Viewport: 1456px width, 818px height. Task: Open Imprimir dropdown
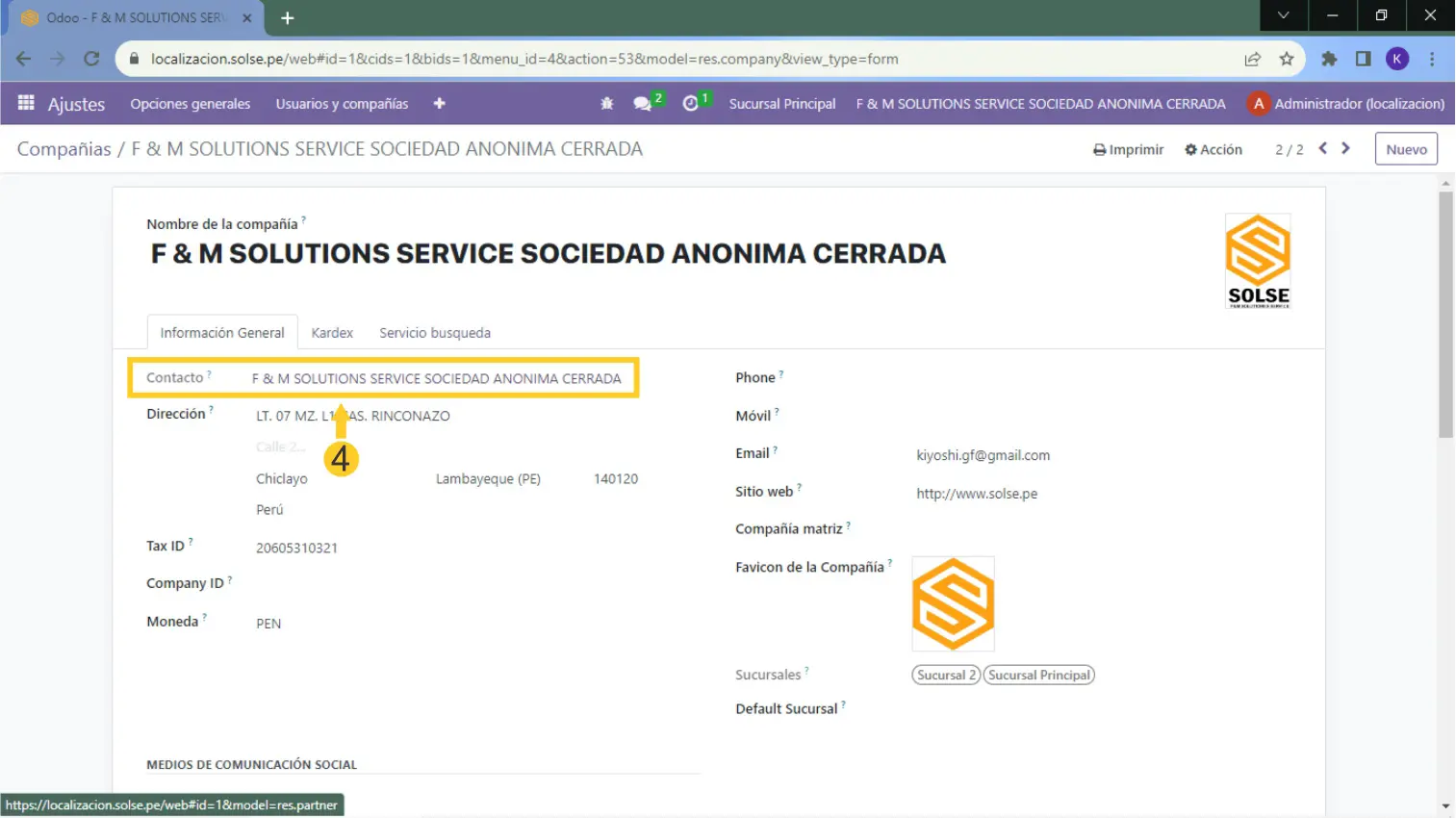coord(1128,149)
